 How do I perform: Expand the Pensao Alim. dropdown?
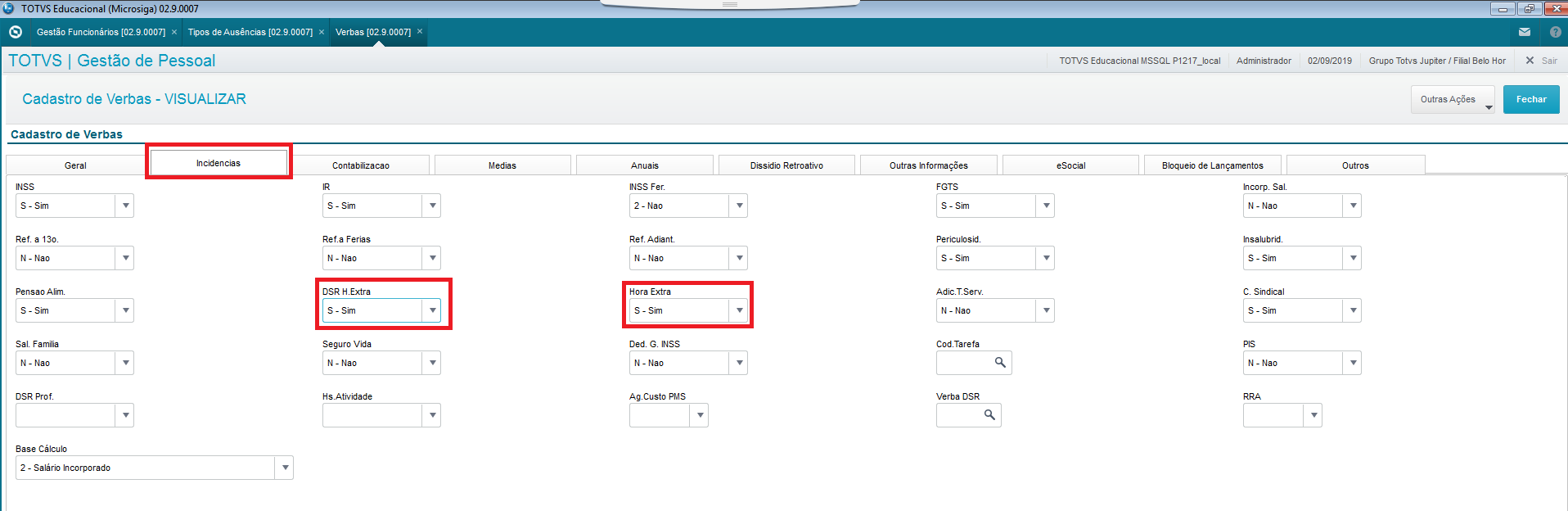pos(125,310)
